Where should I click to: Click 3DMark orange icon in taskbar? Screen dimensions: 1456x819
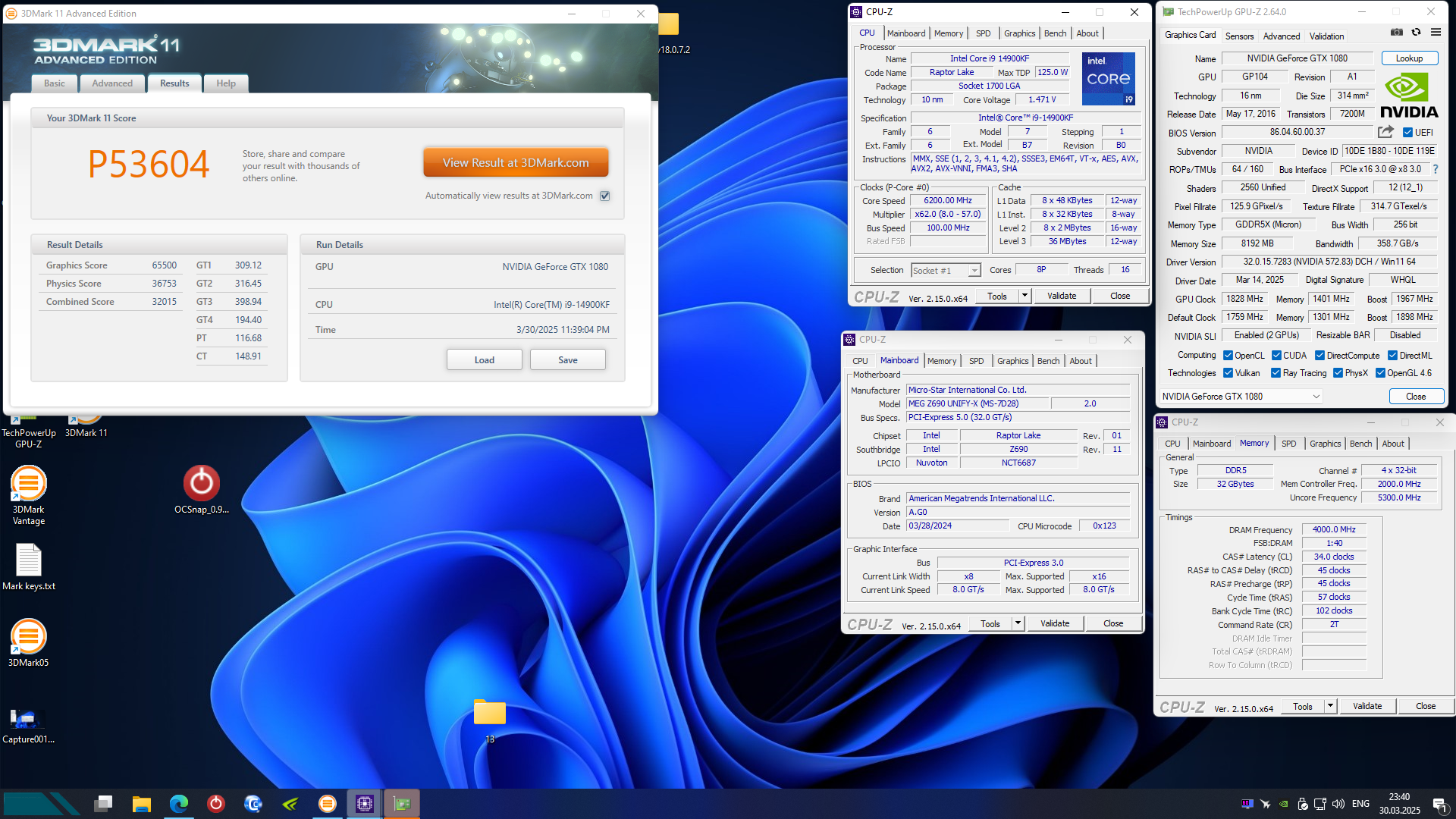click(328, 803)
